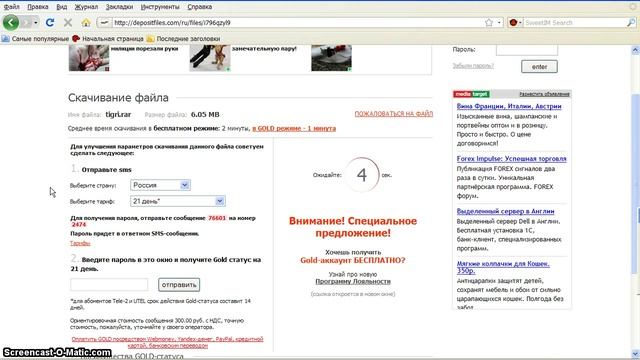The height and width of the screenshot is (360, 640).
Task: Click the Forward navigation arrow
Action: (26, 22)
